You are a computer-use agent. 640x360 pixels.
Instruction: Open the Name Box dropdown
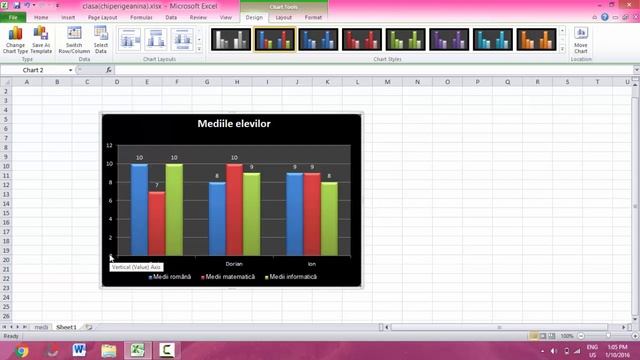70,70
